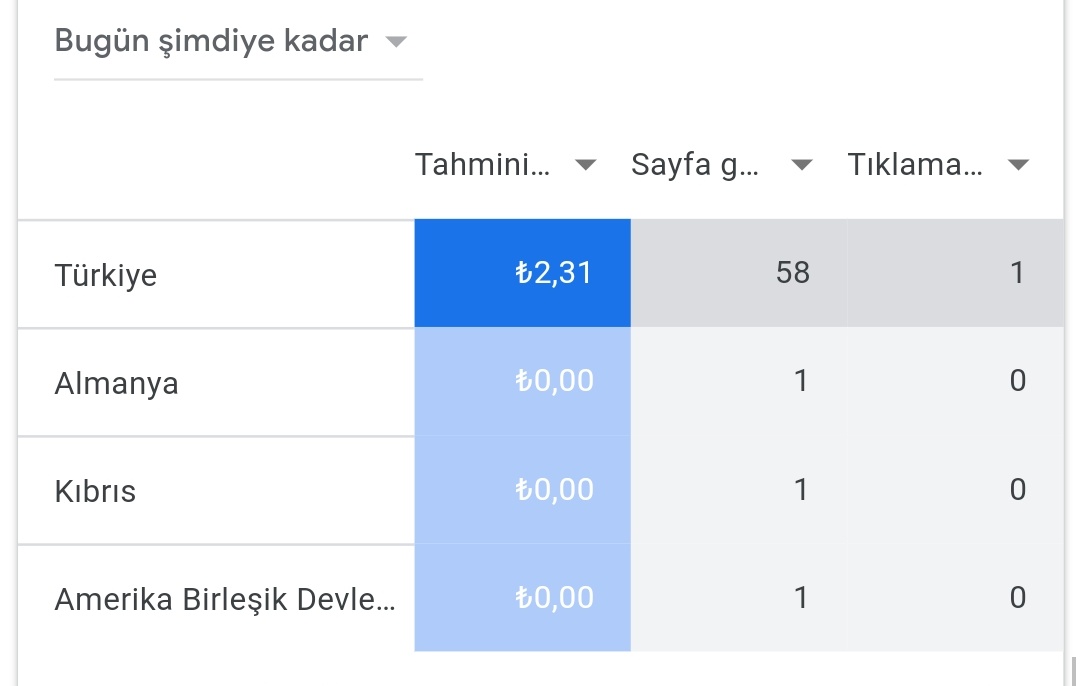The height and width of the screenshot is (686, 1080).
Task: Open the 'Bugün şimdiye kadar' date range dropdown
Action: pos(238,43)
